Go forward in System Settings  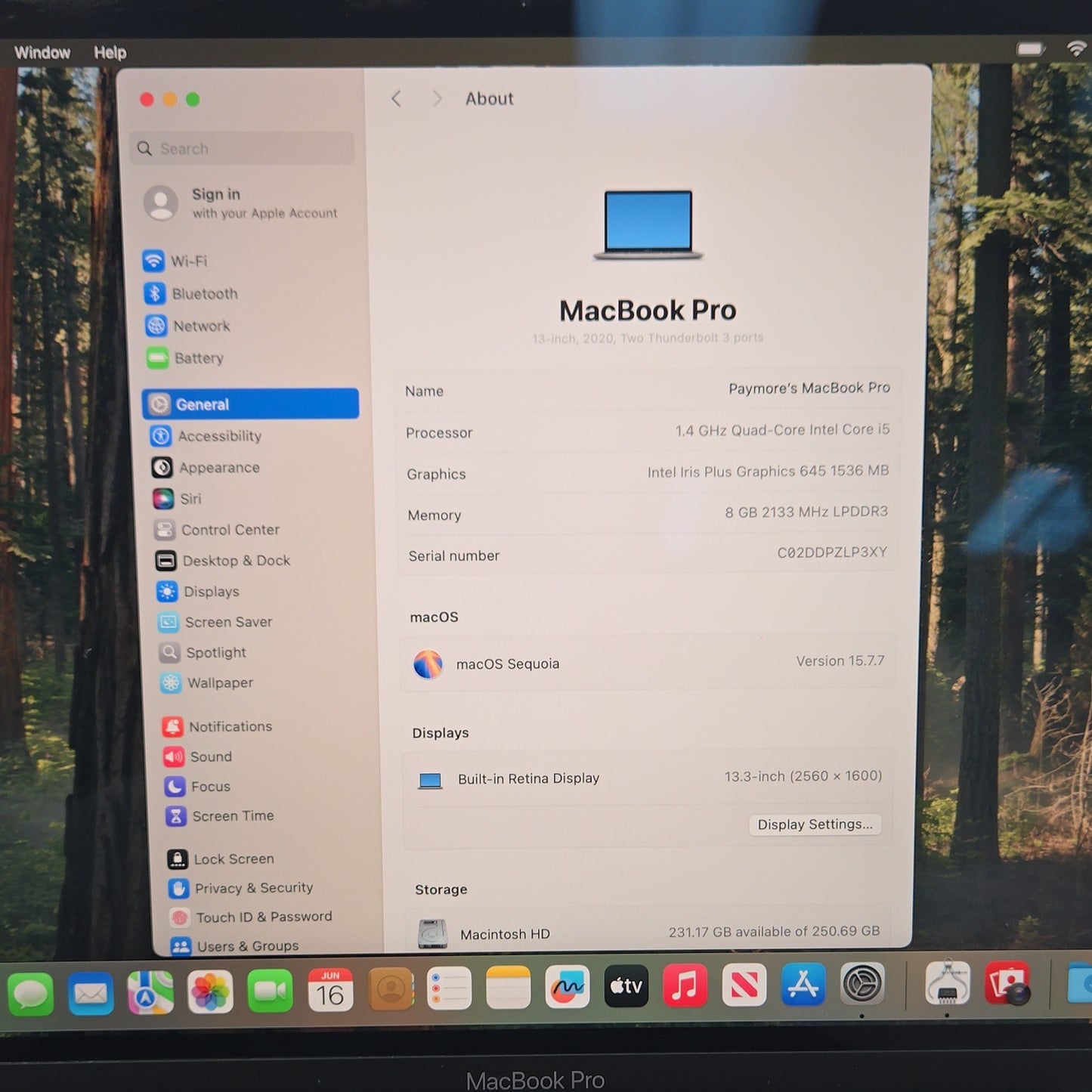437,99
